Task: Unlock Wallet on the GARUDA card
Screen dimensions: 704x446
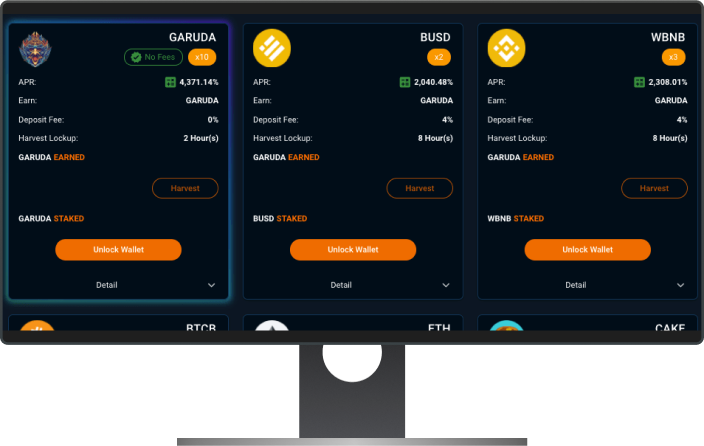Action: tap(119, 250)
